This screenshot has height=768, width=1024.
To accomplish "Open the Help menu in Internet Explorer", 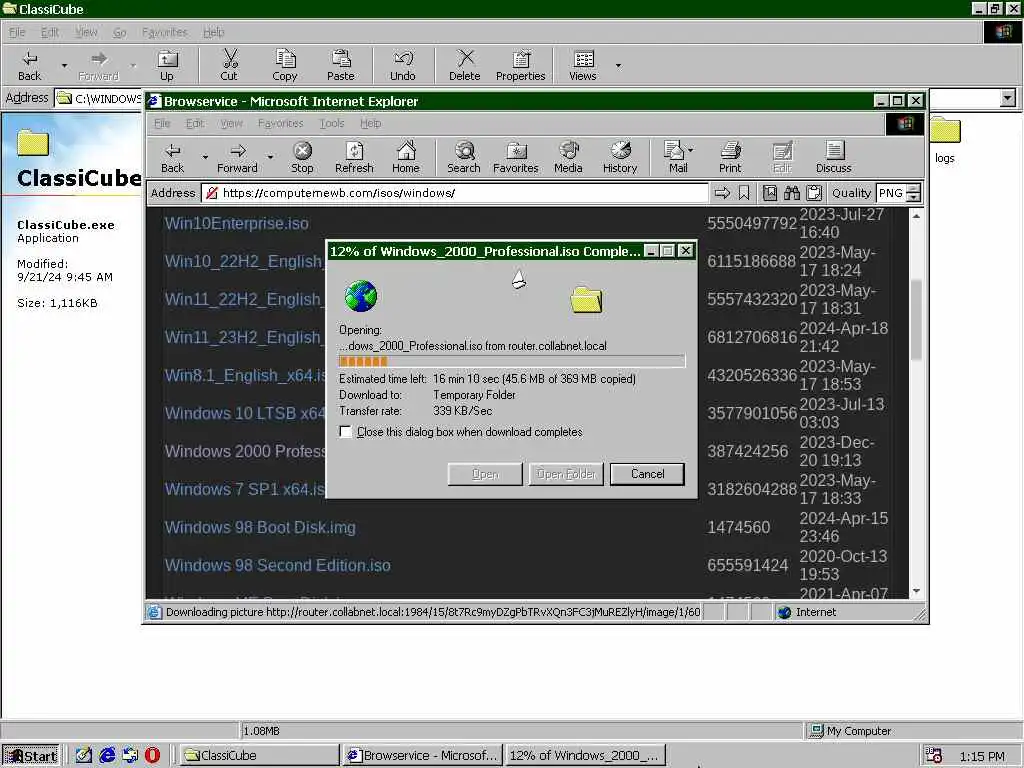I will point(370,123).
